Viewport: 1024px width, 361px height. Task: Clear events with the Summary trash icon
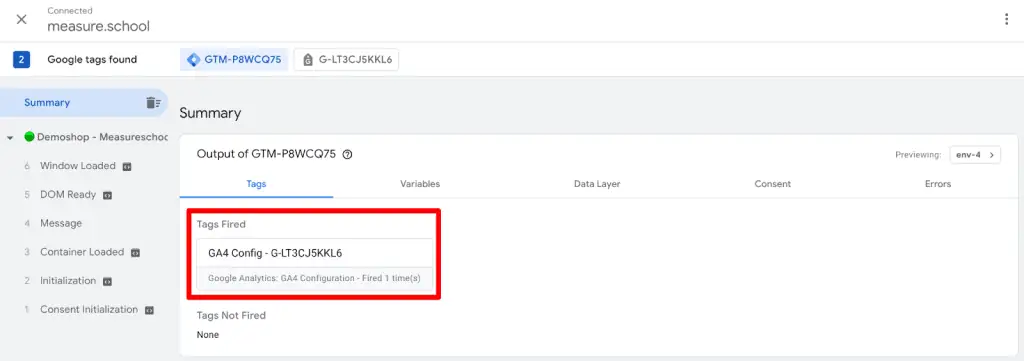tap(153, 102)
